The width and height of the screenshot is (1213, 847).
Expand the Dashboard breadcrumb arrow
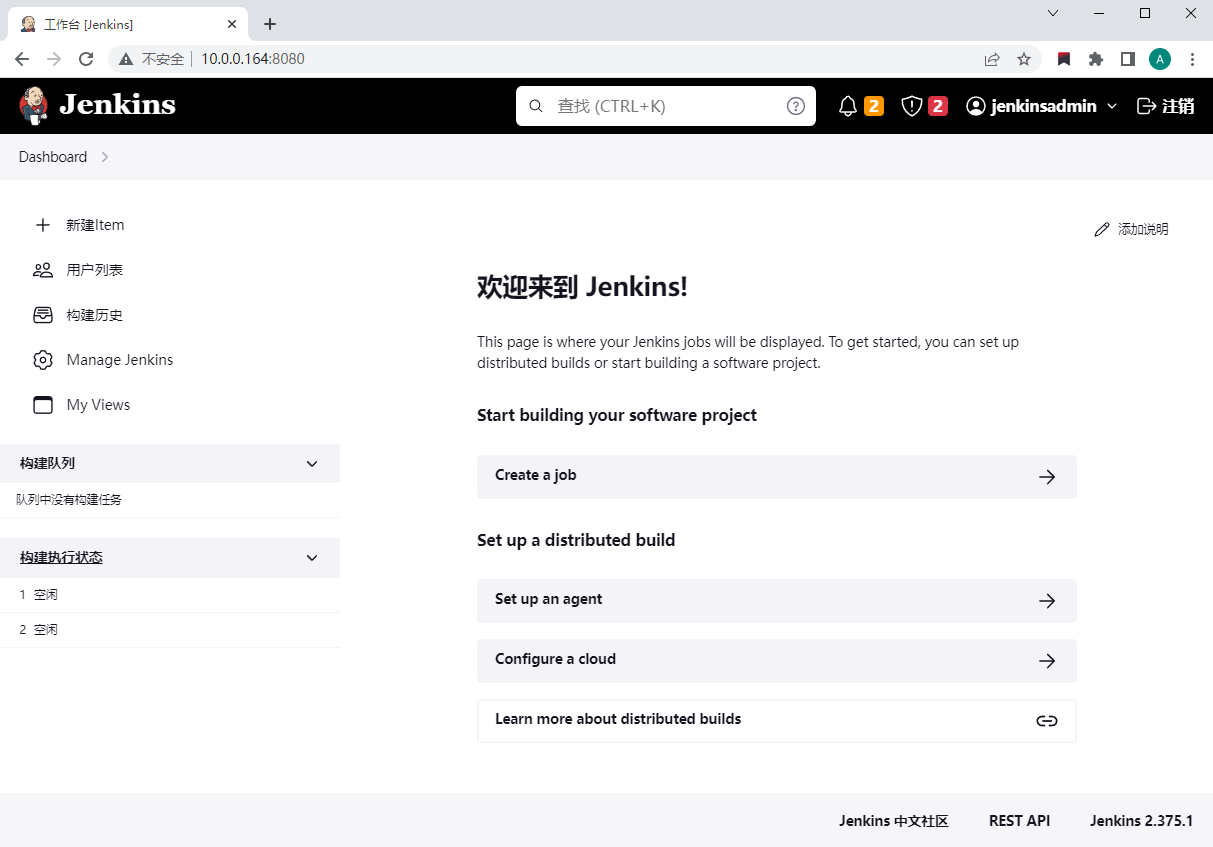[x=105, y=157]
